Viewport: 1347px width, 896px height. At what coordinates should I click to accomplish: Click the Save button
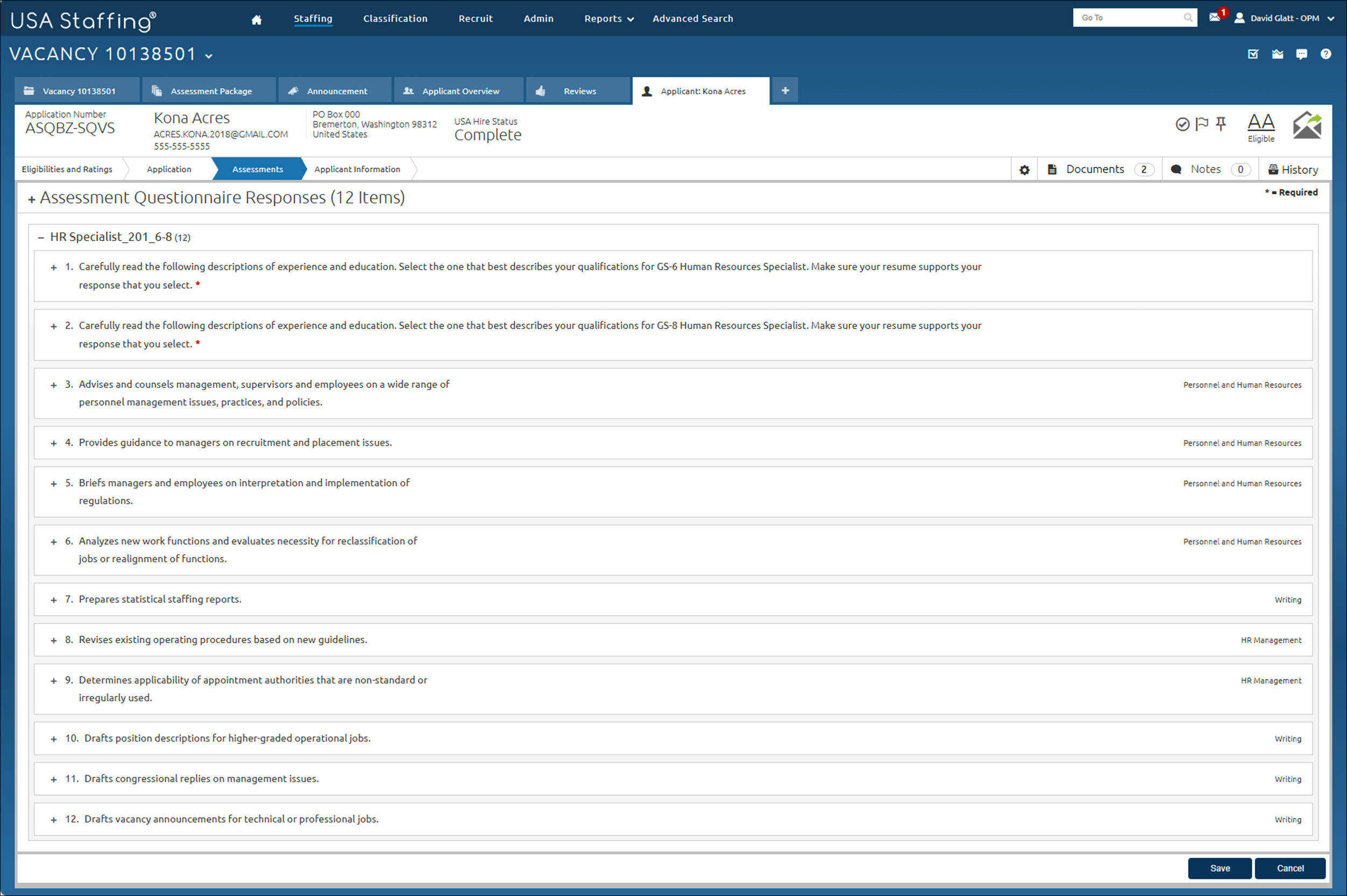[x=1219, y=868]
